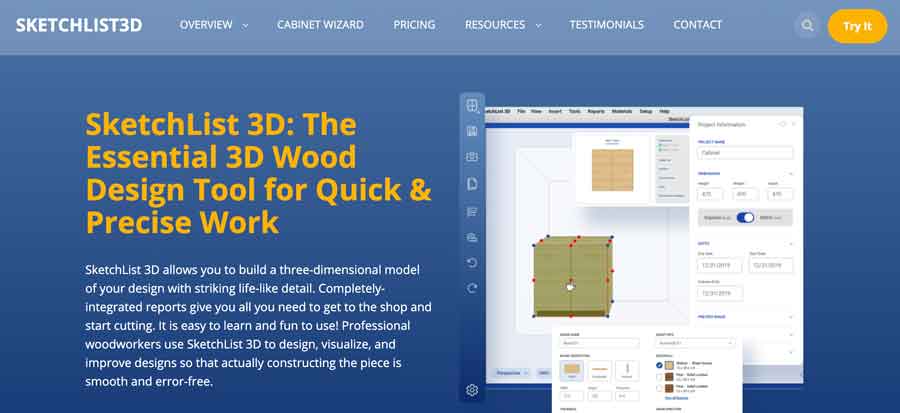Click the document page icon in sidebar
Screen dimensions: 900x413
click(x=472, y=184)
